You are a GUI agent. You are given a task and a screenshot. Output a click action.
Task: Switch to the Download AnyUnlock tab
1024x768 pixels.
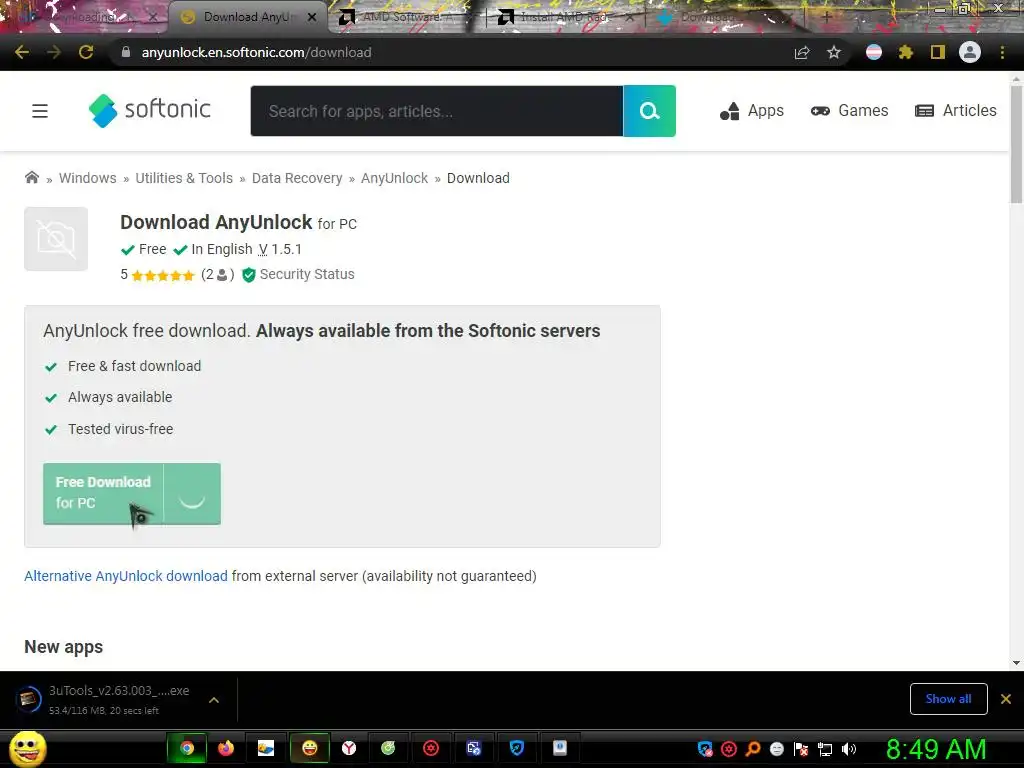(x=248, y=17)
